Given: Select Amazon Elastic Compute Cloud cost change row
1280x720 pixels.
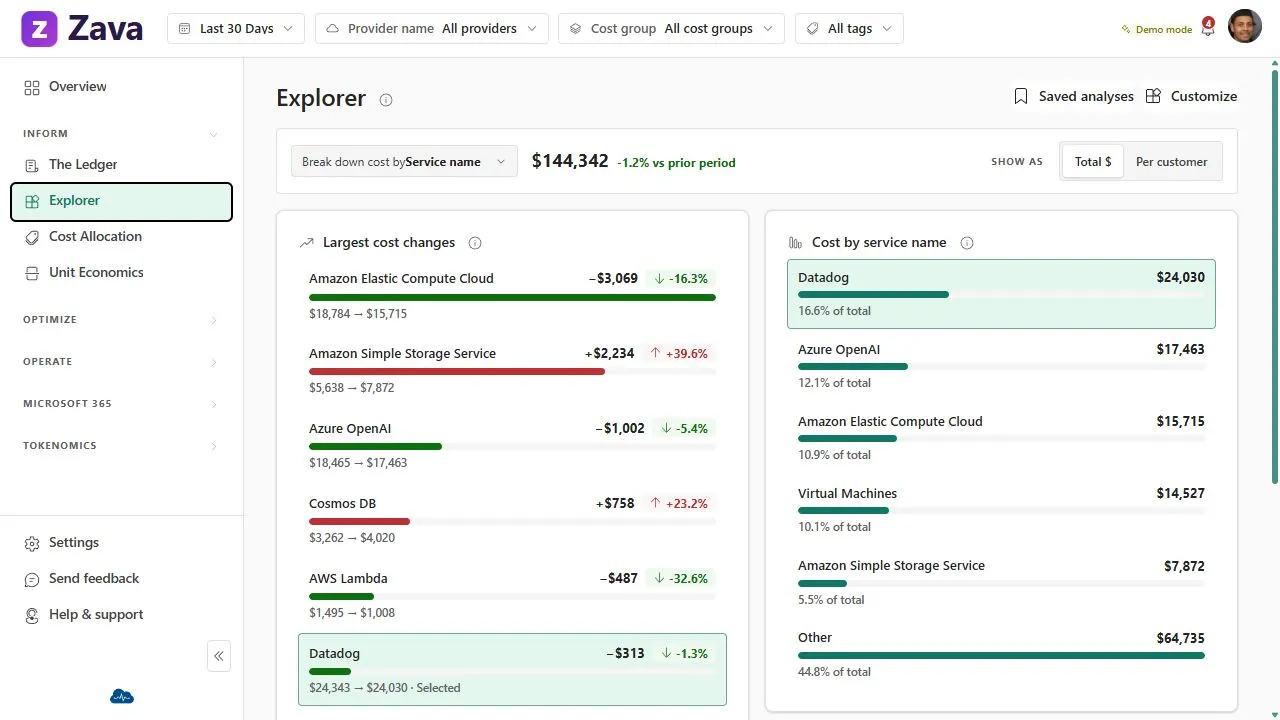Looking at the screenshot, I should 512,296.
